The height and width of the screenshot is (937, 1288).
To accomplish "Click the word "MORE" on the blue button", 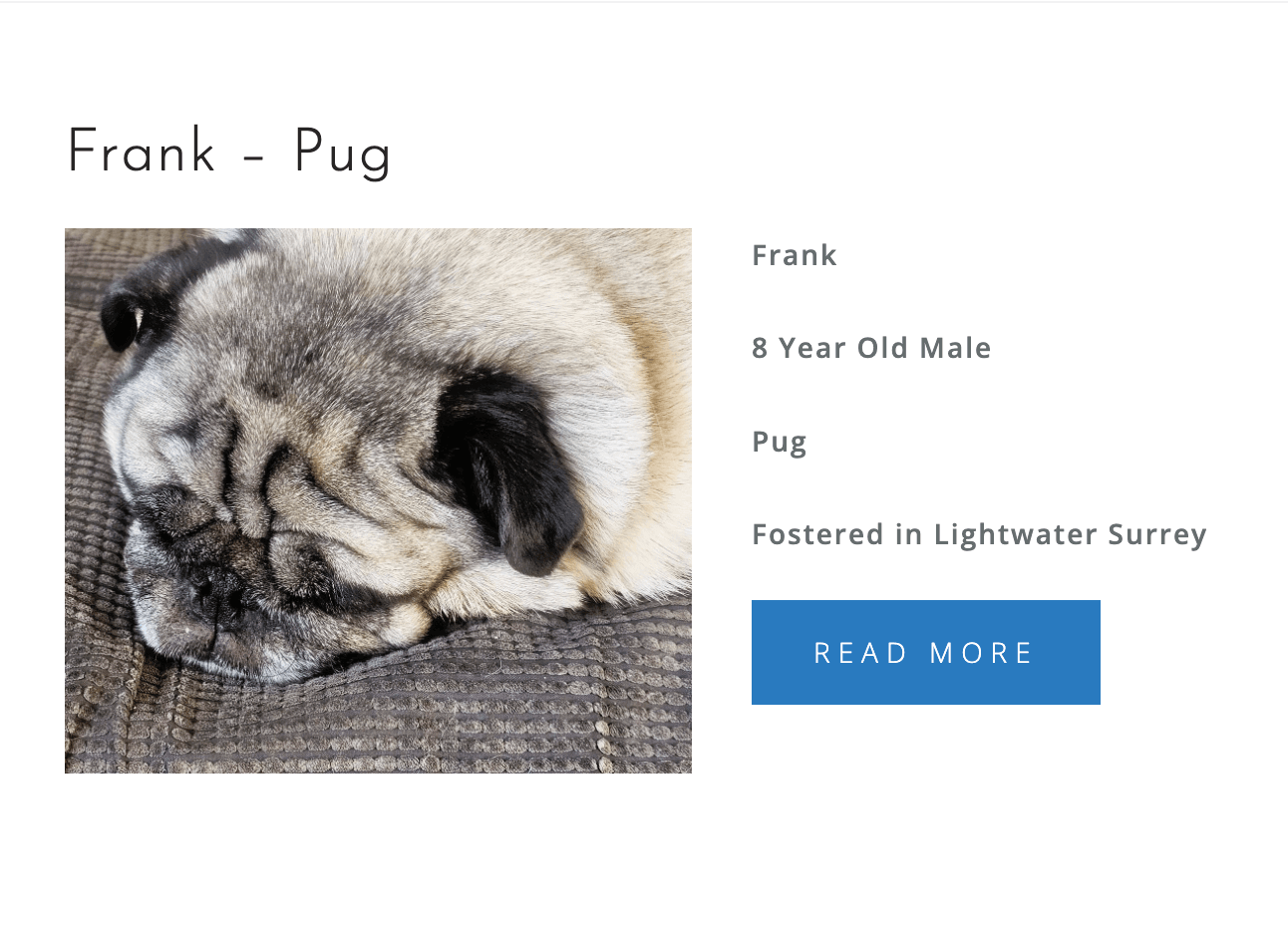I will 982,653.
